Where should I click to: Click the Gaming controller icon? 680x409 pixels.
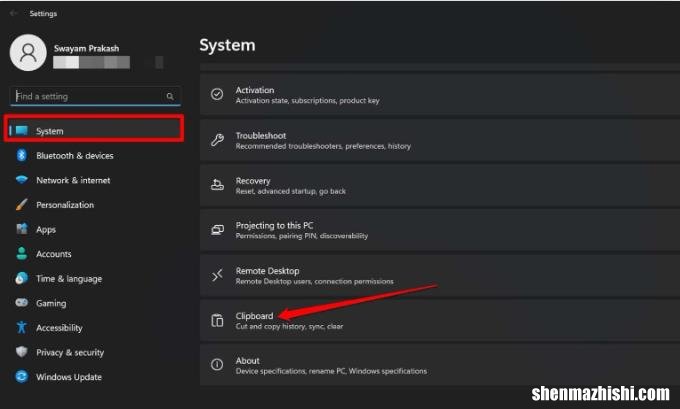tap(21, 302)
